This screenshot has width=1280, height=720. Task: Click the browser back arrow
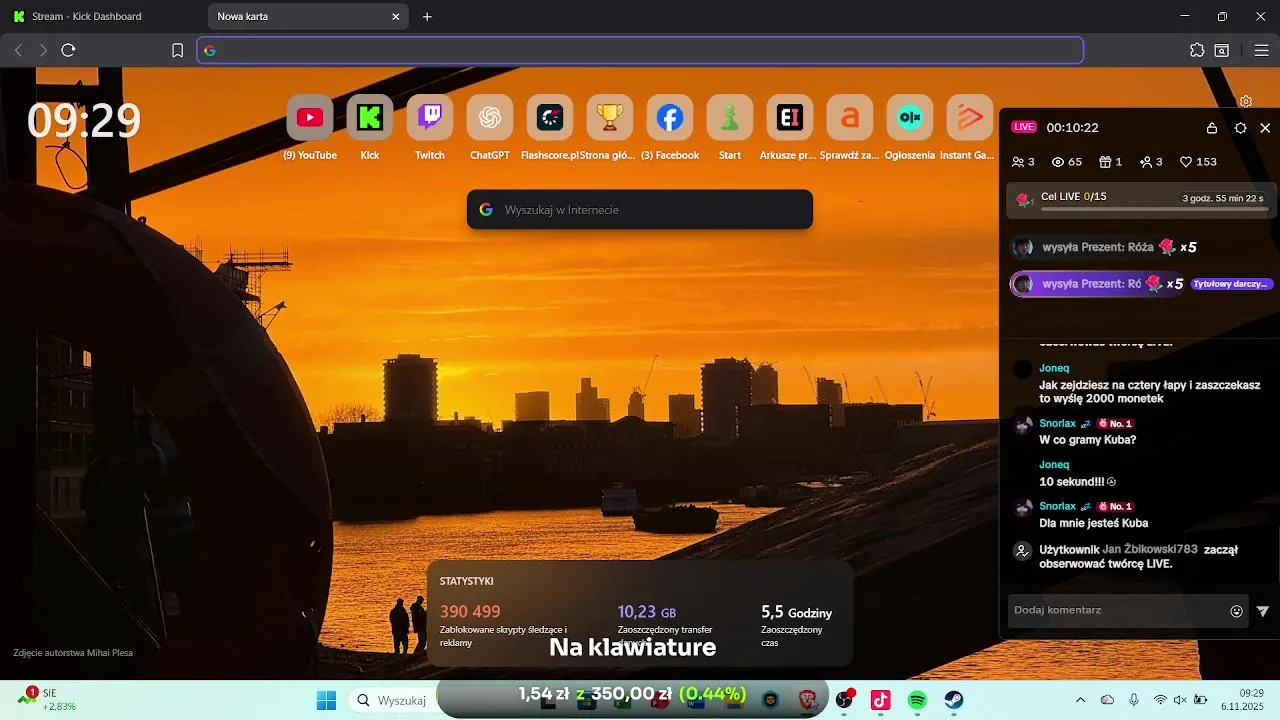tap(18, 50)
